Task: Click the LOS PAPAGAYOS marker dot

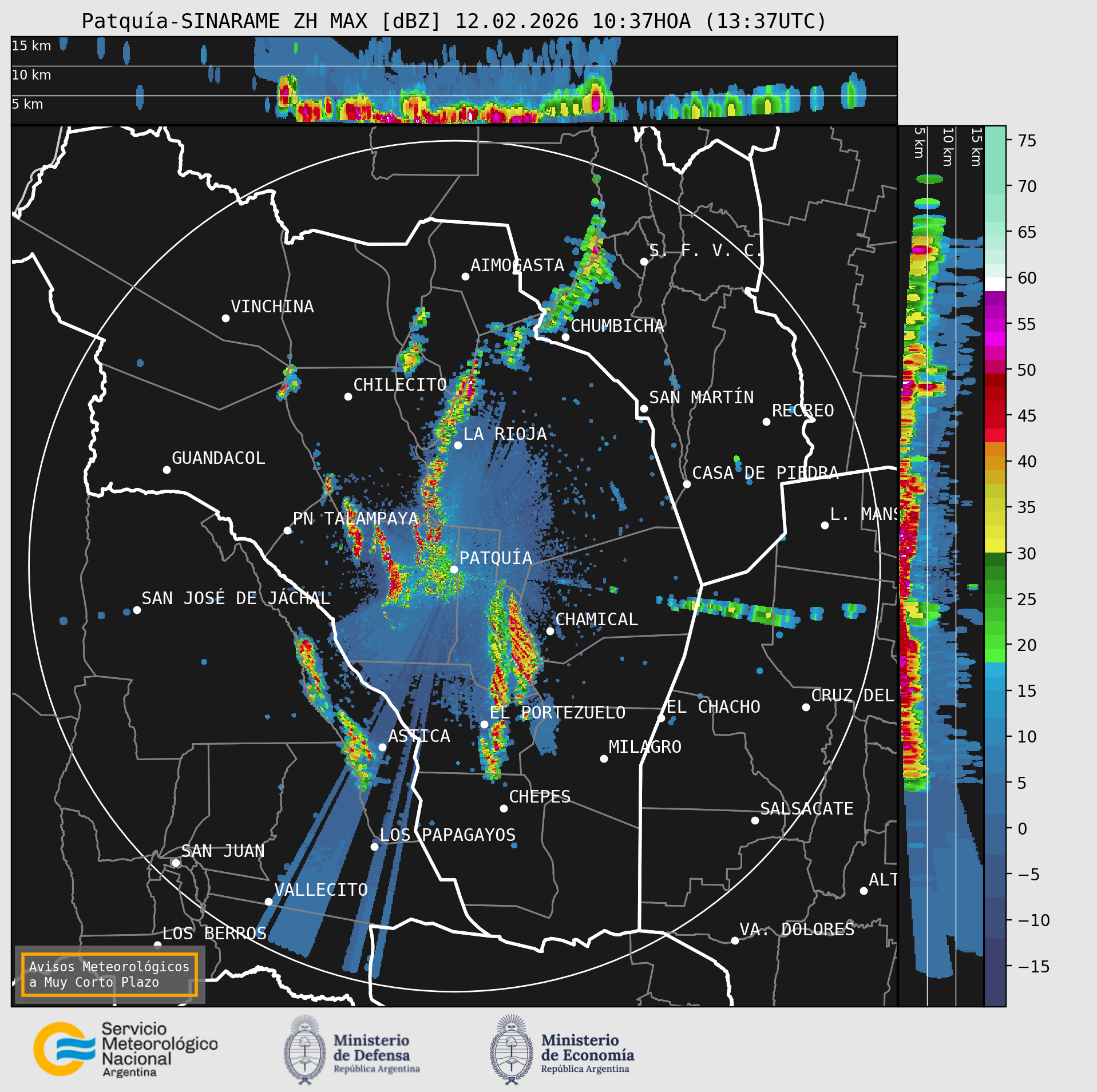Action: tap(374, 847)
